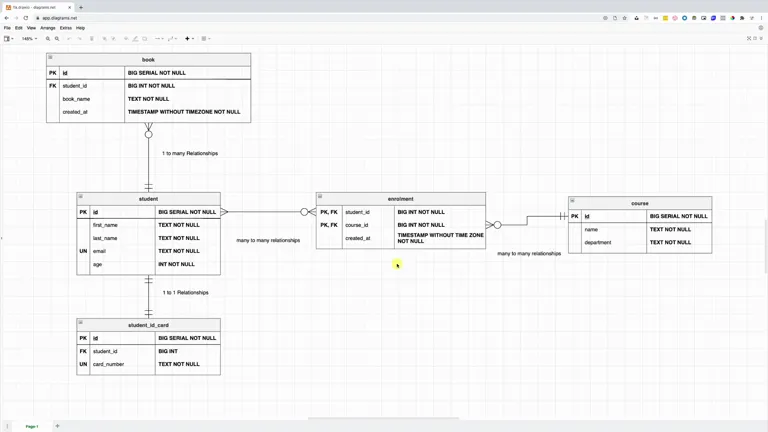The height and width of the screenshot is (432, 768).
Task: Click the zoom out magnifier icon
Action: pos(57,39)
